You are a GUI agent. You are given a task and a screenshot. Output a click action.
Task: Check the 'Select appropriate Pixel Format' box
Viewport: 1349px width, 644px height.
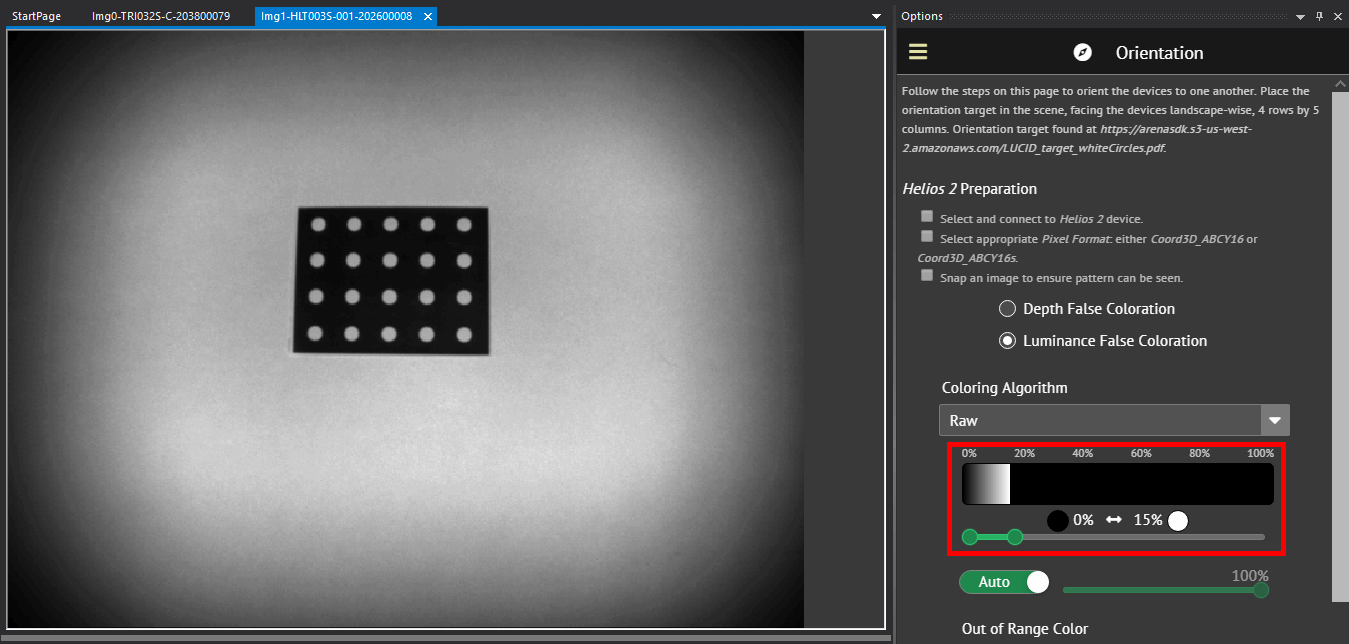pyautogui.click(x=928, y=237)
